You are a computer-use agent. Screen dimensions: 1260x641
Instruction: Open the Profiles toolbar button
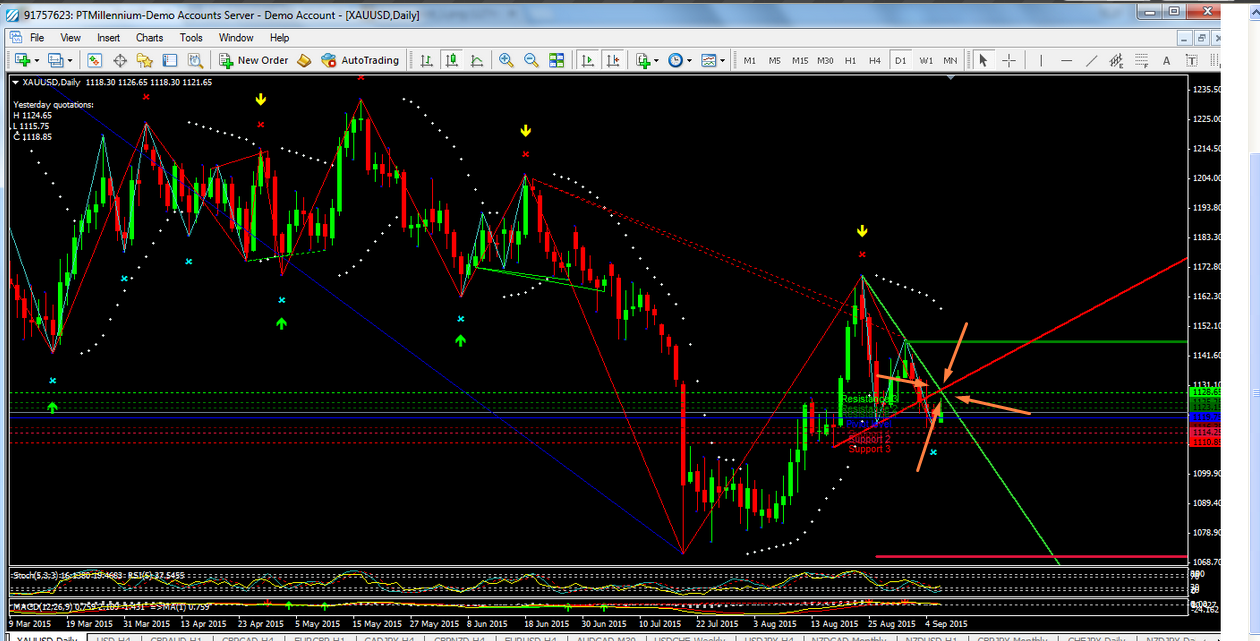tap(55, 60)
